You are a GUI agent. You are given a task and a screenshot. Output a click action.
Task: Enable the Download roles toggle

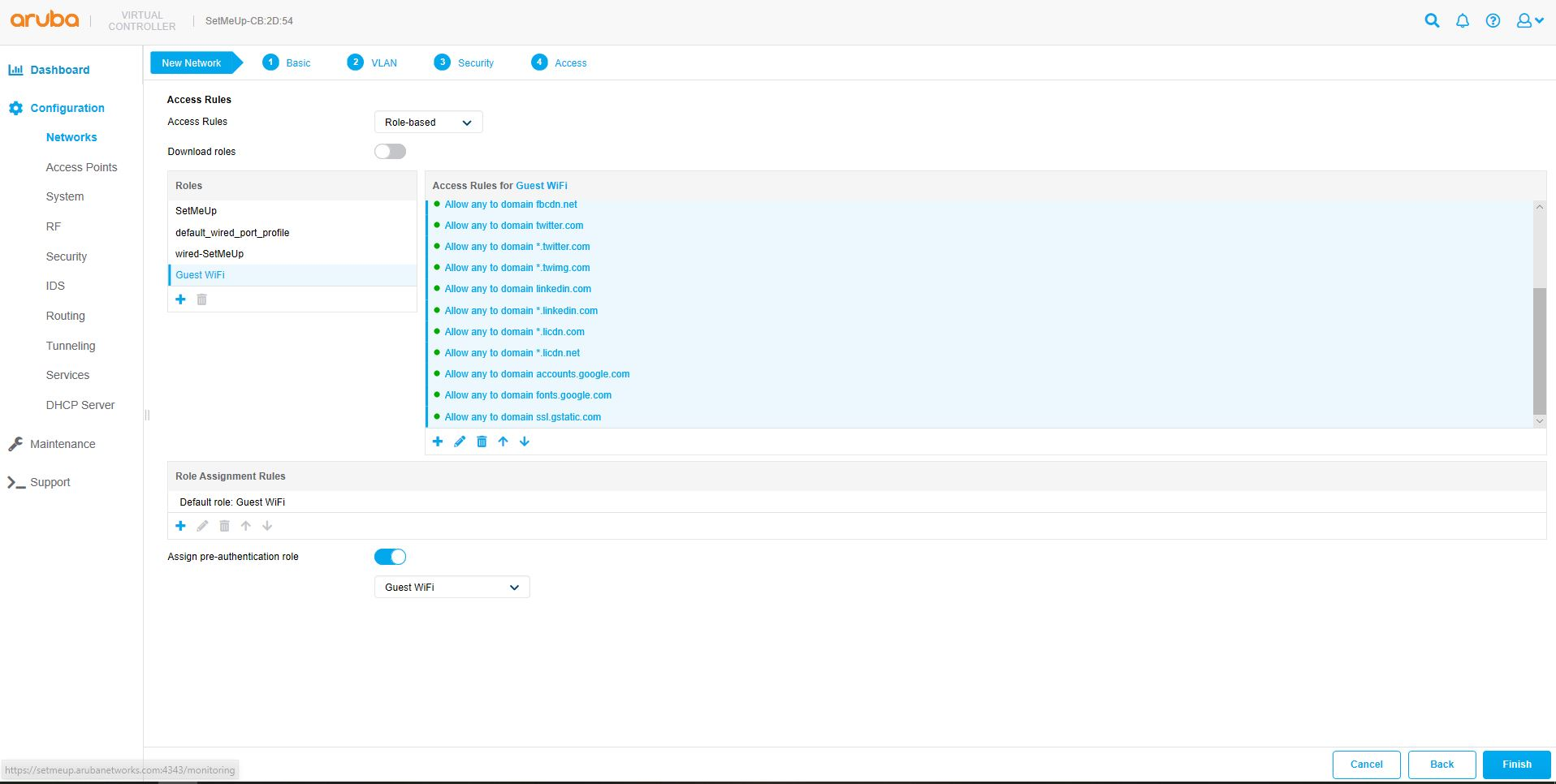pyautogui.click(x=390, y=152)
